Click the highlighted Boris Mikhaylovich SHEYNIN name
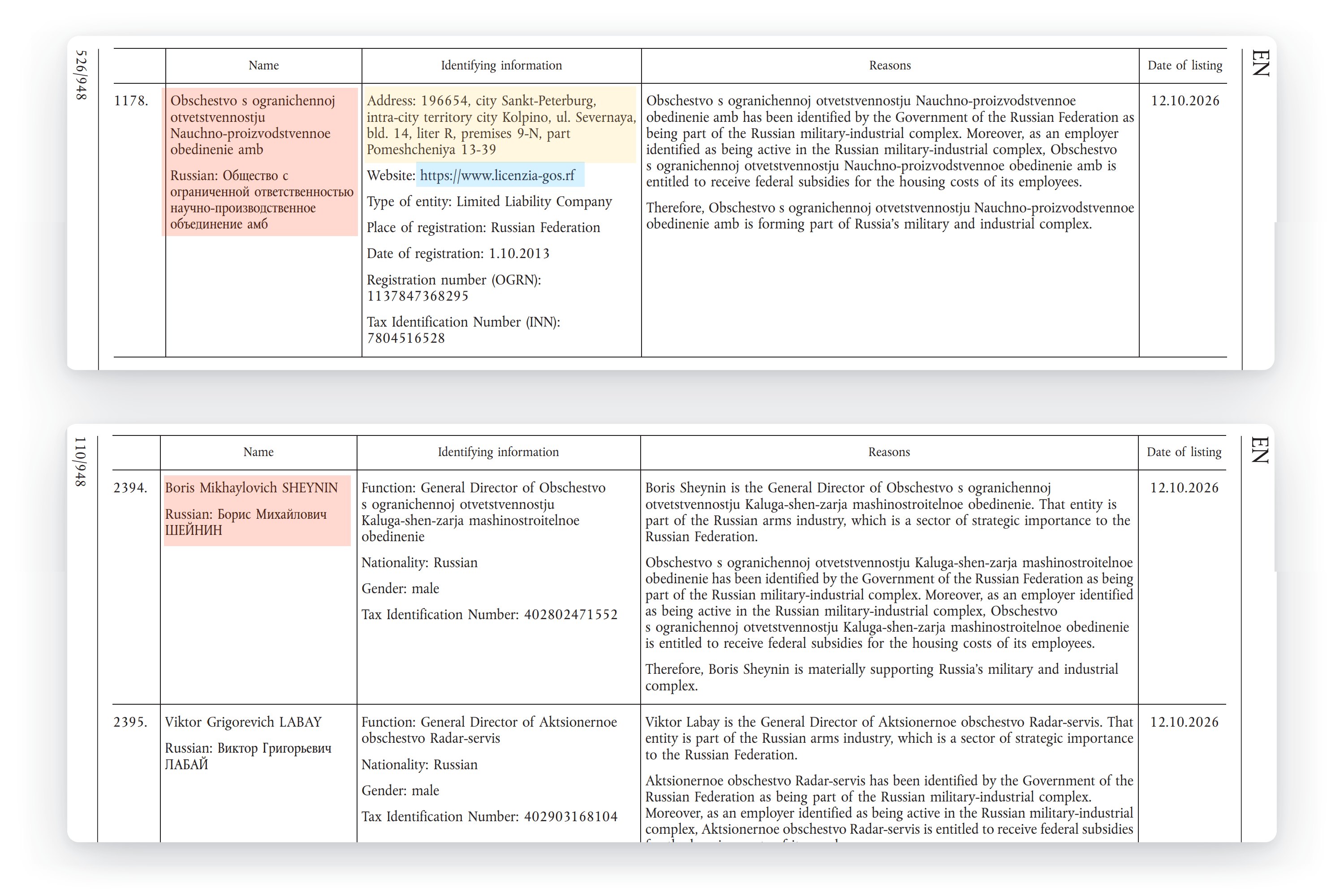 (x=257, y=510)
